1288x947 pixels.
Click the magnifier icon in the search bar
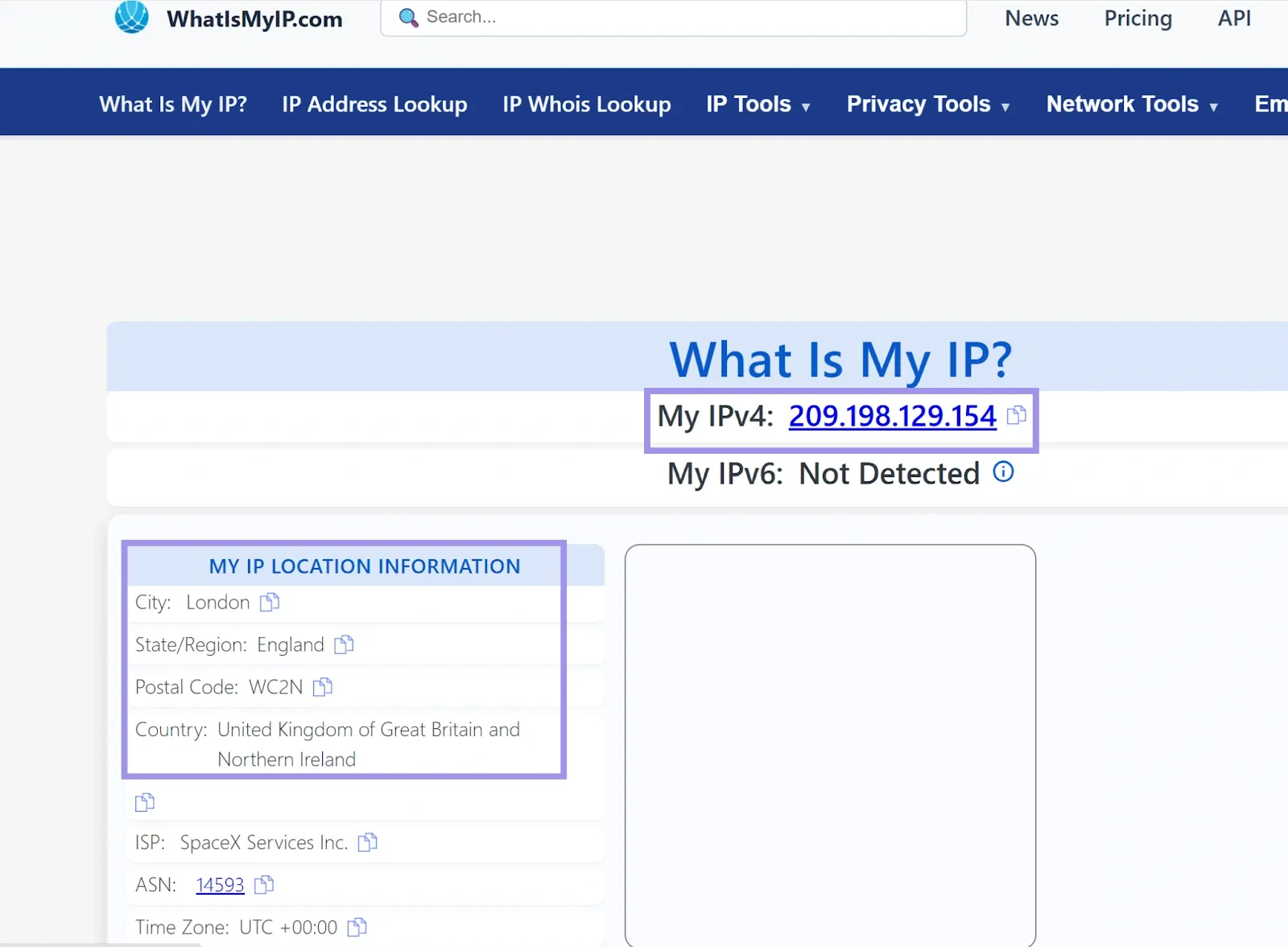pyautogui.click(x=409, y=17)
